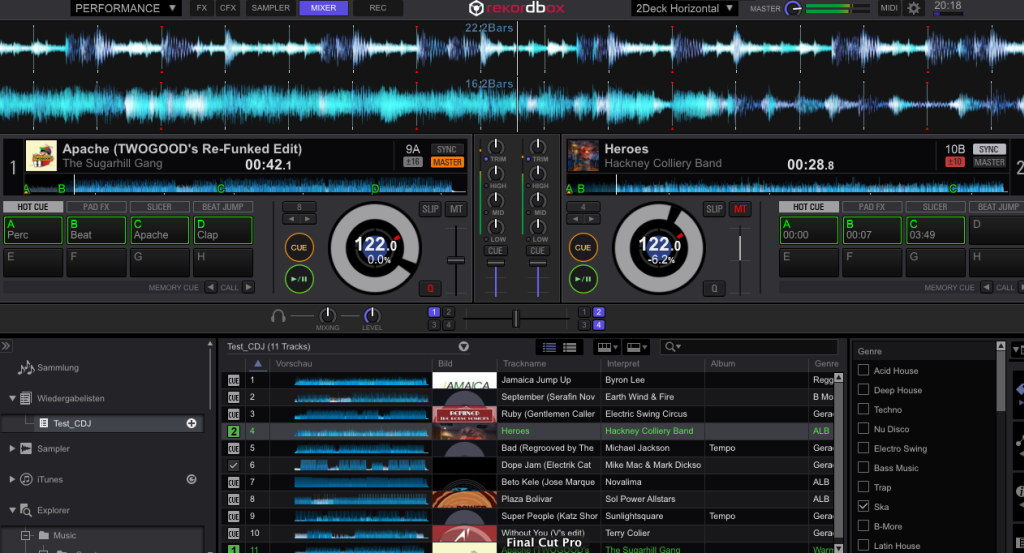Click the iTunes refresh icon
The height and width of the screenshot is (553, 1024).
[191, 480]
